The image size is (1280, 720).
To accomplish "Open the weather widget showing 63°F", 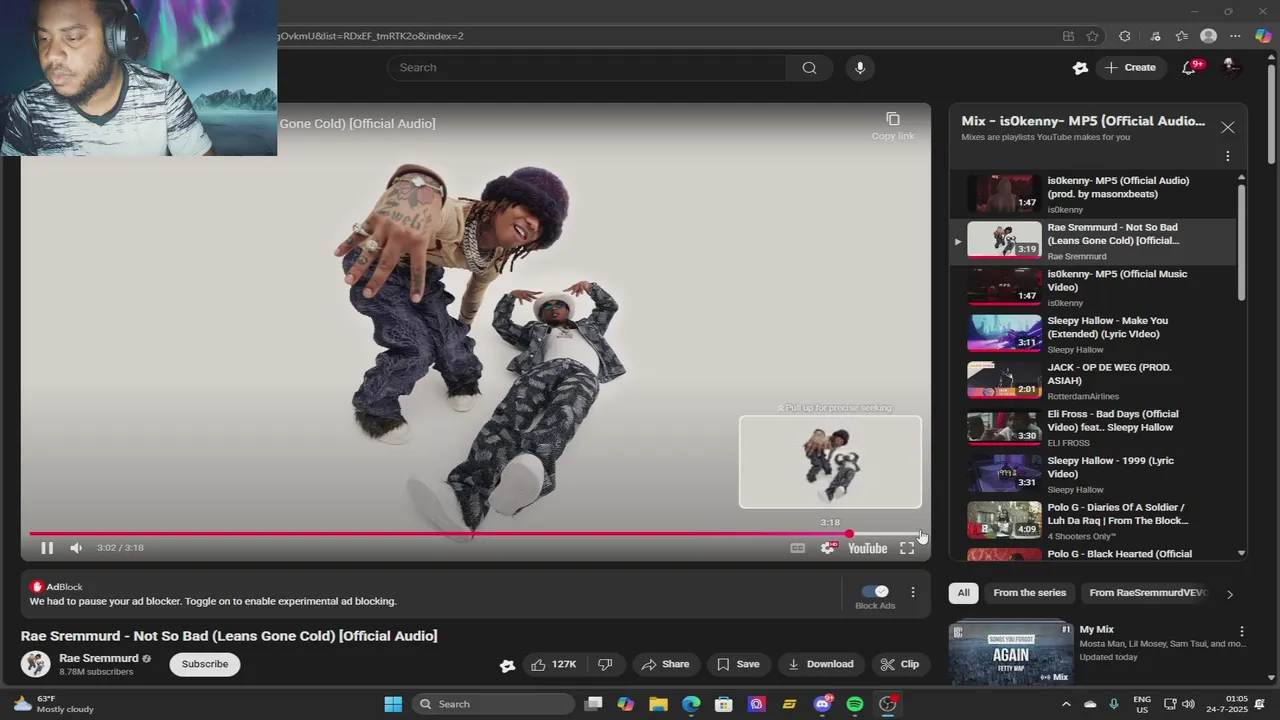I will (x=54, y=704).
